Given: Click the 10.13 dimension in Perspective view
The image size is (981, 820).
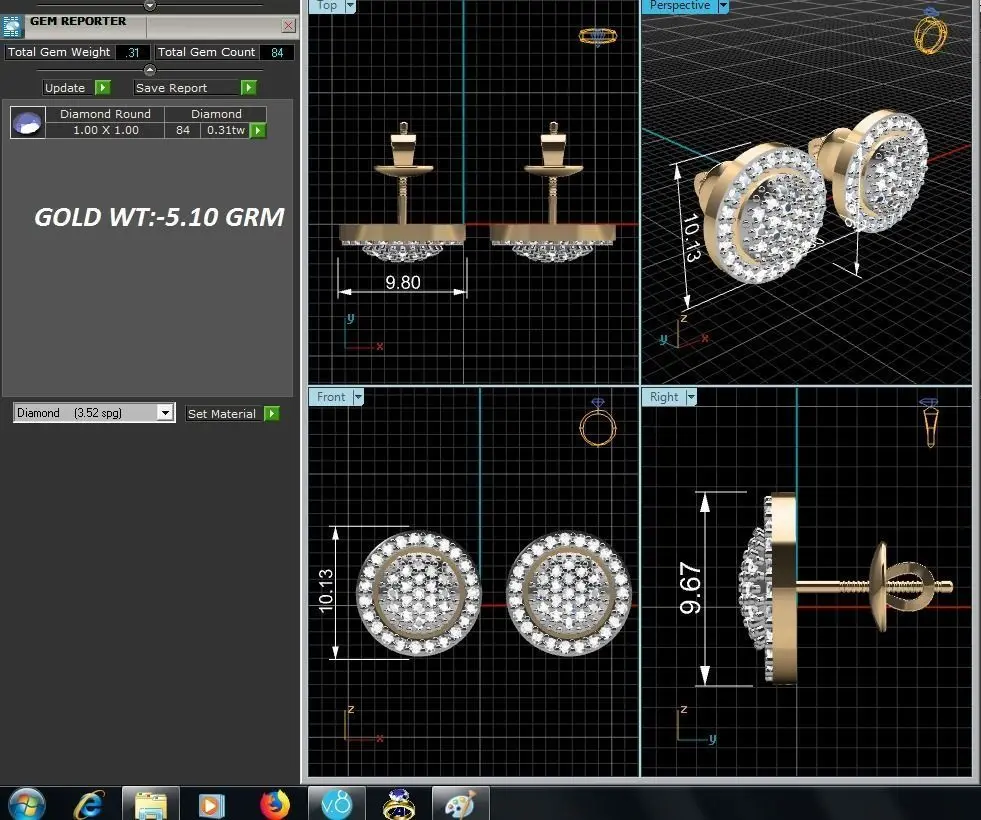Looking at the screenshot, I should (x=691, y=238).
